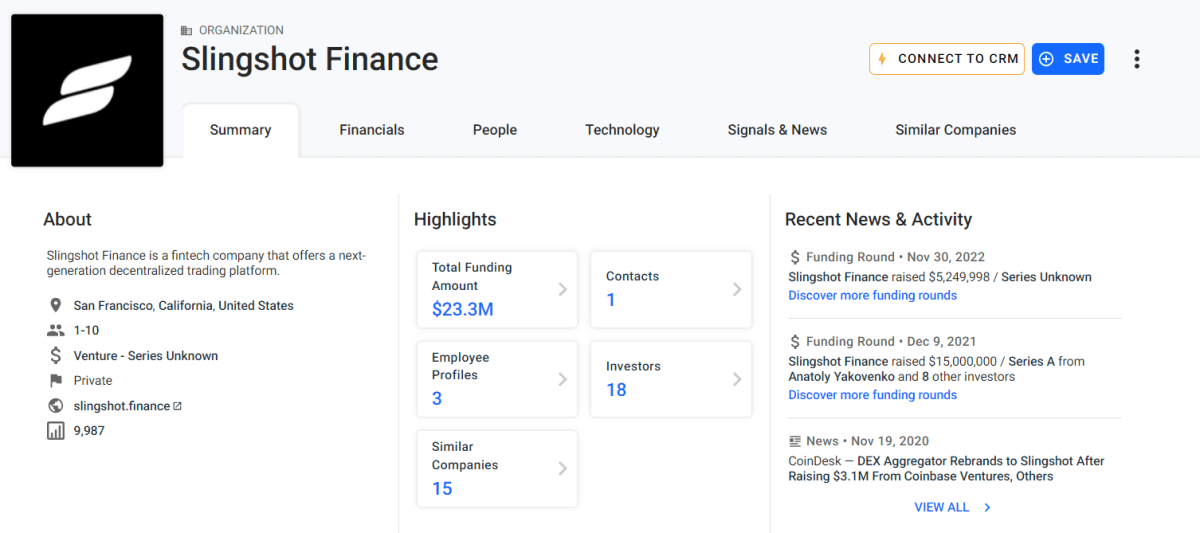Click the Employee Profiles count 3
Viewport: 1200px width, 533px height.
(437, 399)
